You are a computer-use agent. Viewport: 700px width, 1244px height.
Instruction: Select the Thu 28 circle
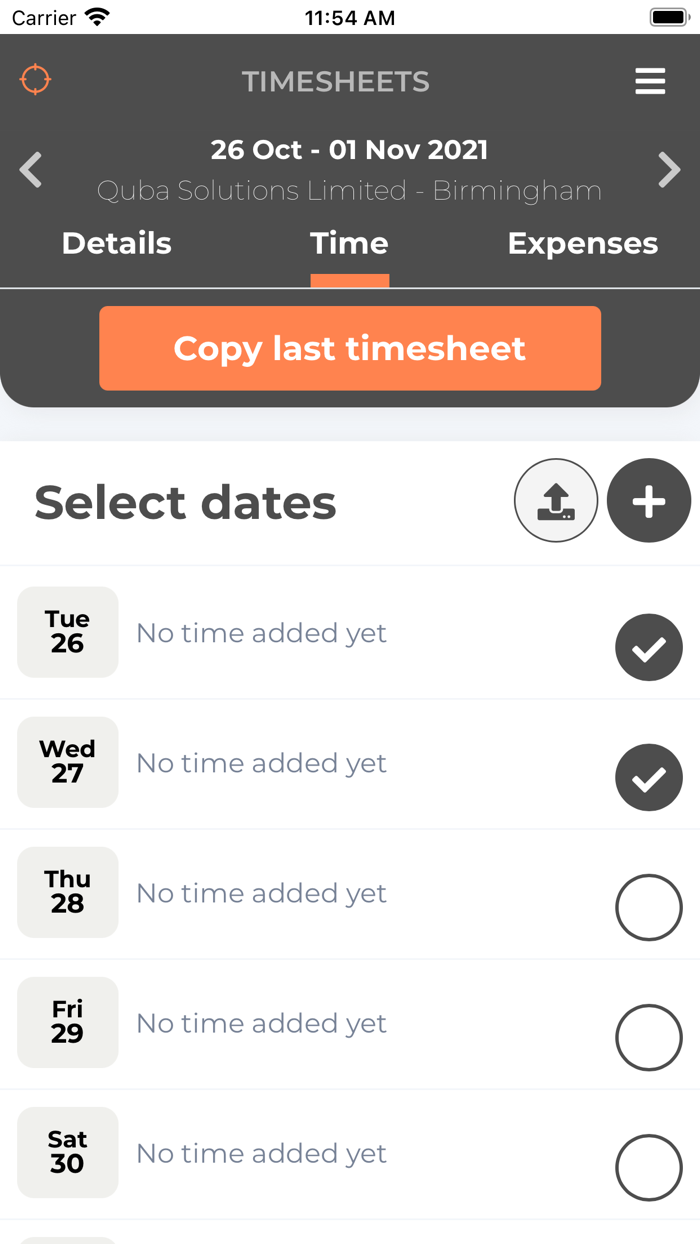(648, 907)
